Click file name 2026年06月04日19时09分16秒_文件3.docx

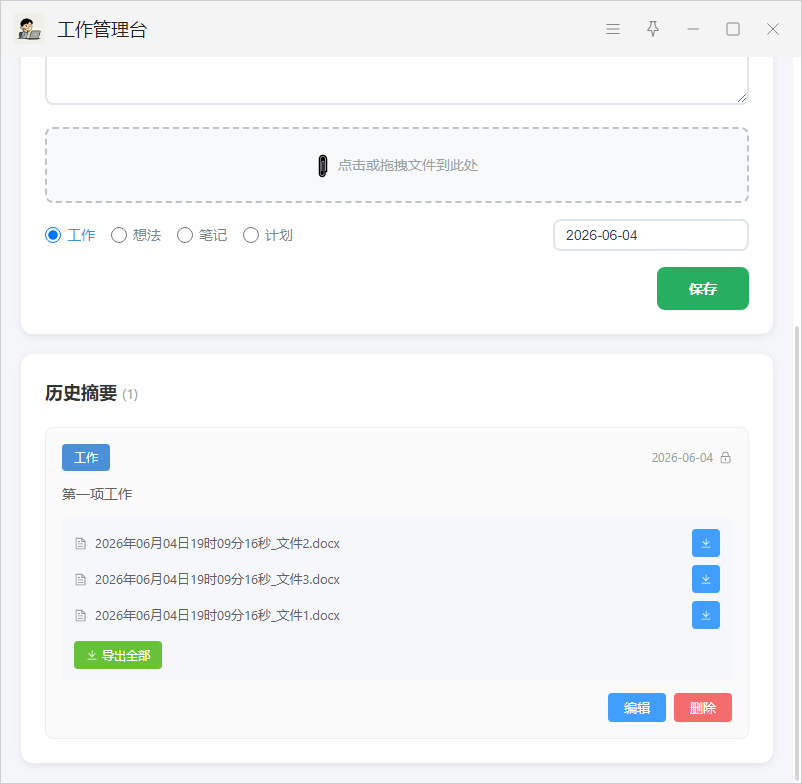click(x=217, y=579)
